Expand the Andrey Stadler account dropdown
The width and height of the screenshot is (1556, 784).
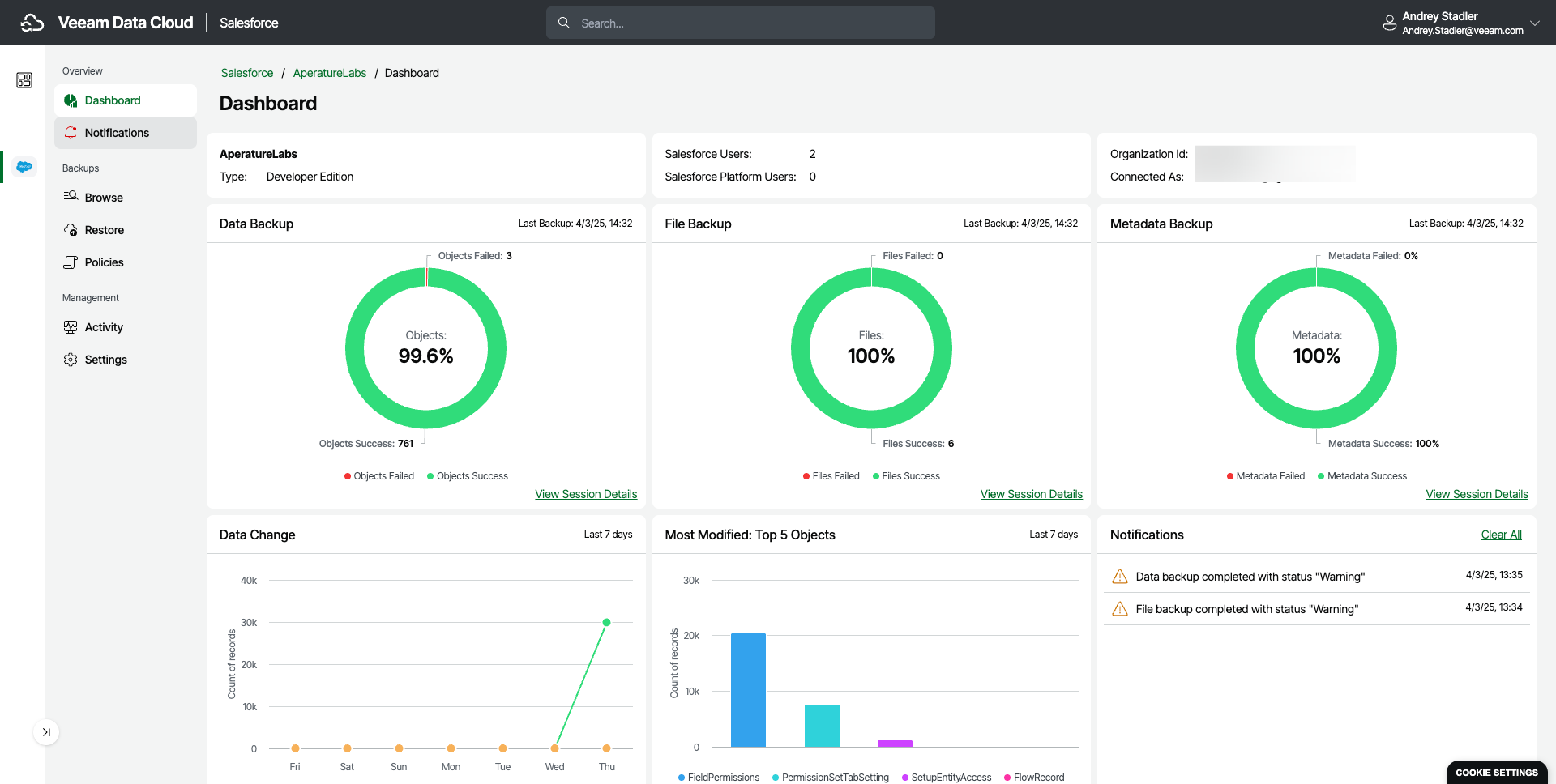pos(1534,23)
